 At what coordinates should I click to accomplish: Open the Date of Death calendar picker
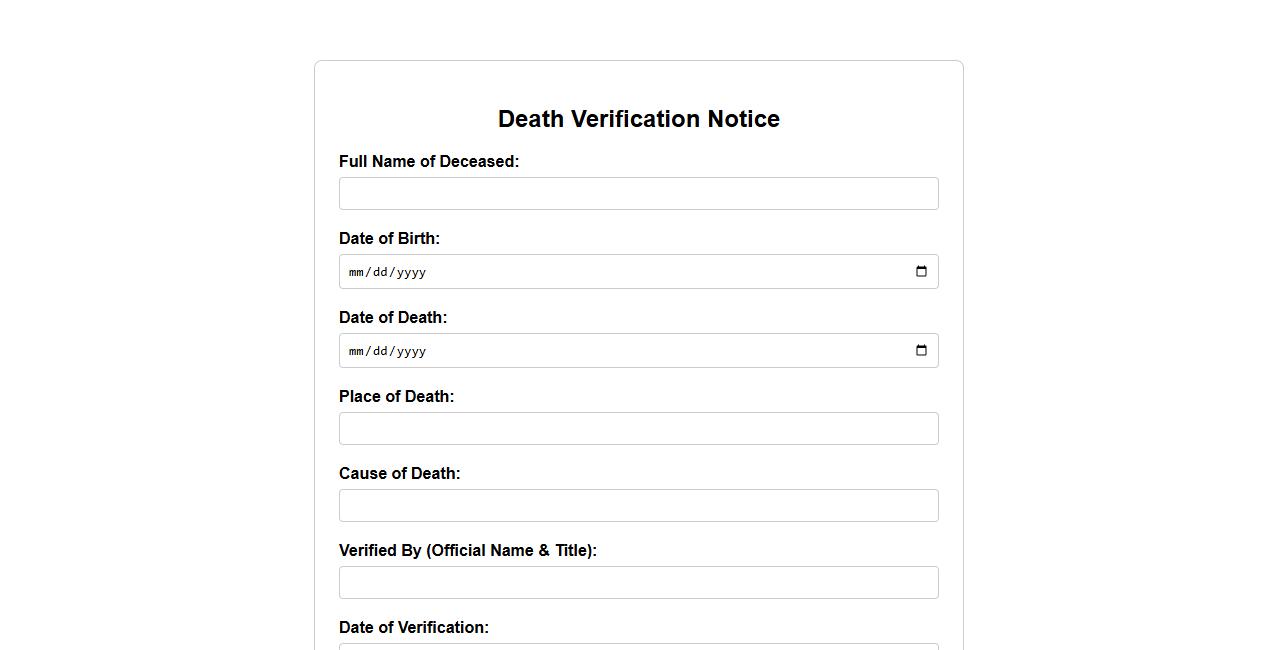[x=921, y=350]
